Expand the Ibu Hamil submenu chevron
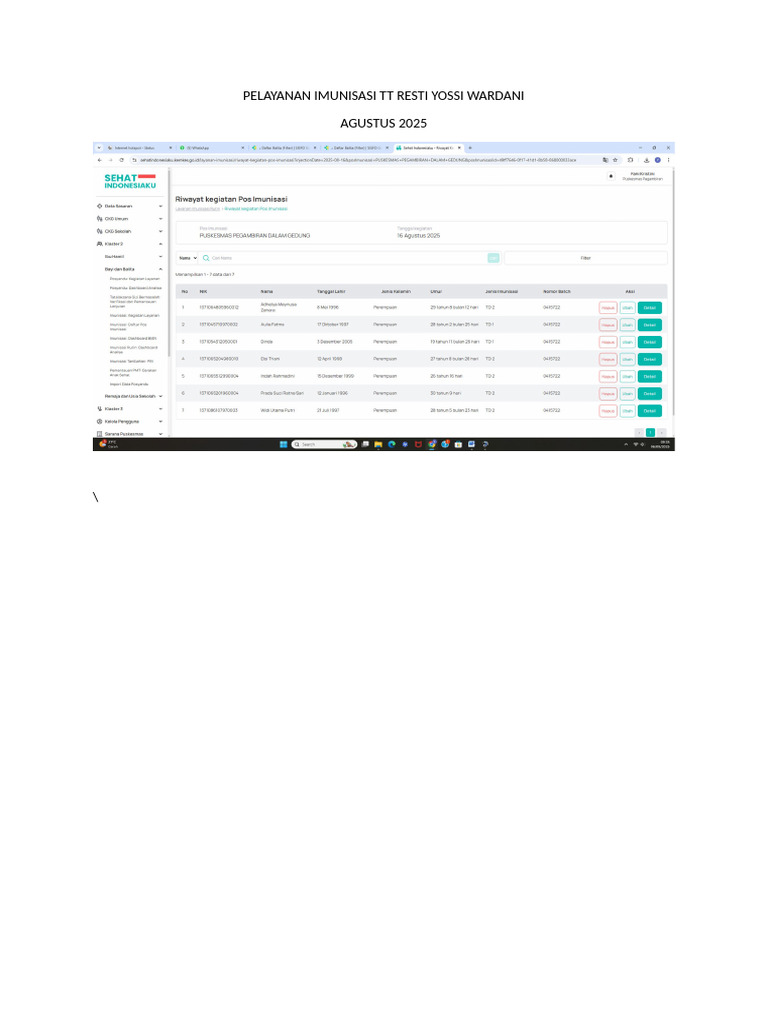Screen dimensions: 768x1024 pos(161,257)
